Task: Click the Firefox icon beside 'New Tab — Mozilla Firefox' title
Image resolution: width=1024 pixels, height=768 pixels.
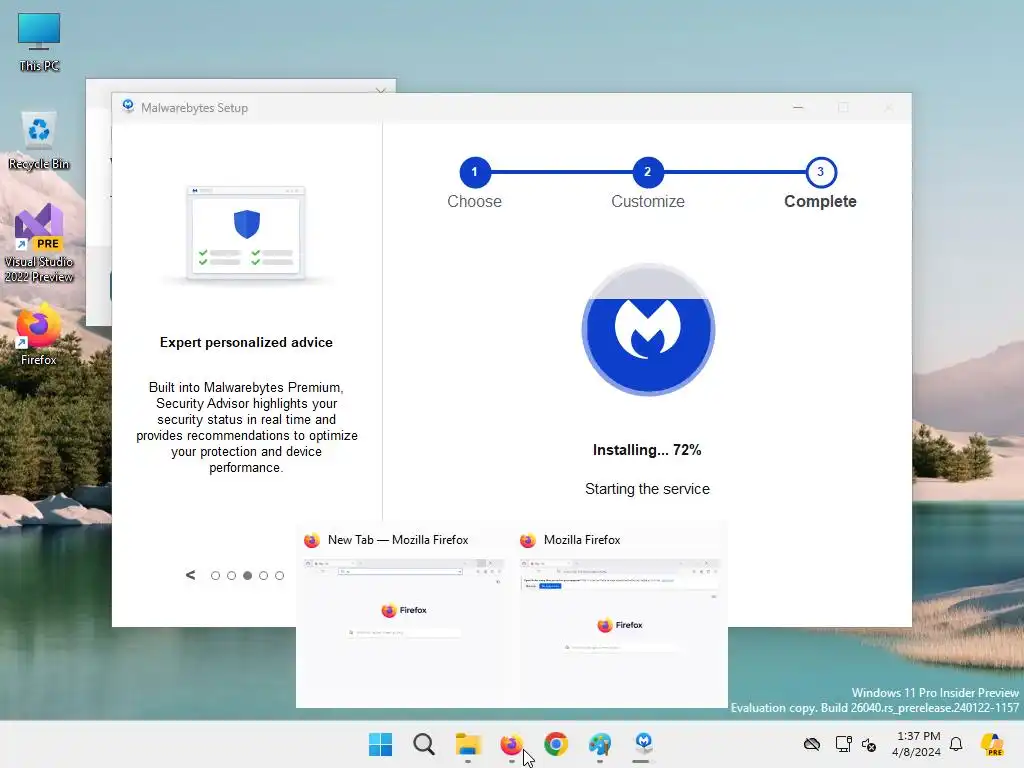Action: 312,540
